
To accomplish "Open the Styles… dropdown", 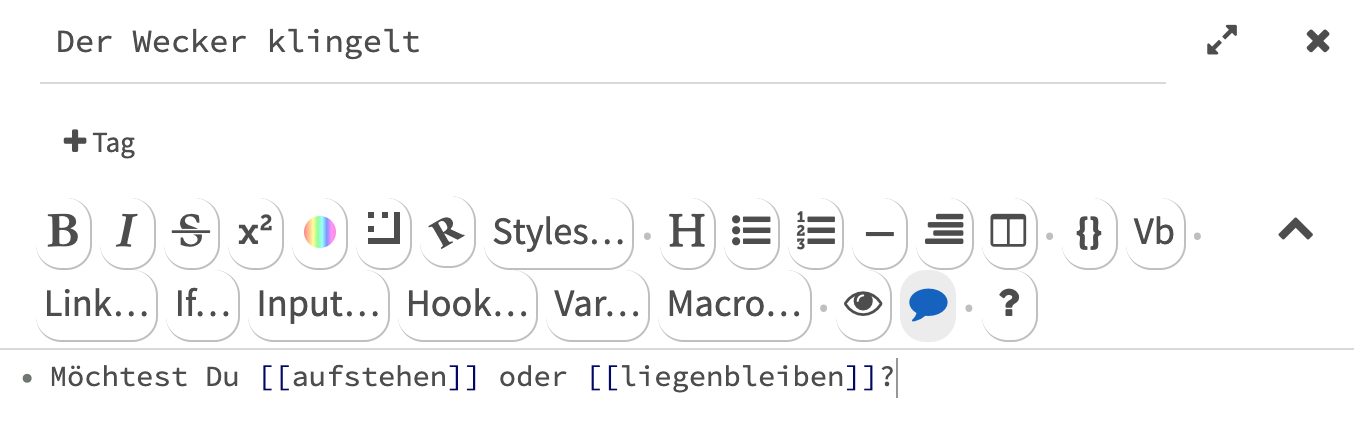I will 559,233.
